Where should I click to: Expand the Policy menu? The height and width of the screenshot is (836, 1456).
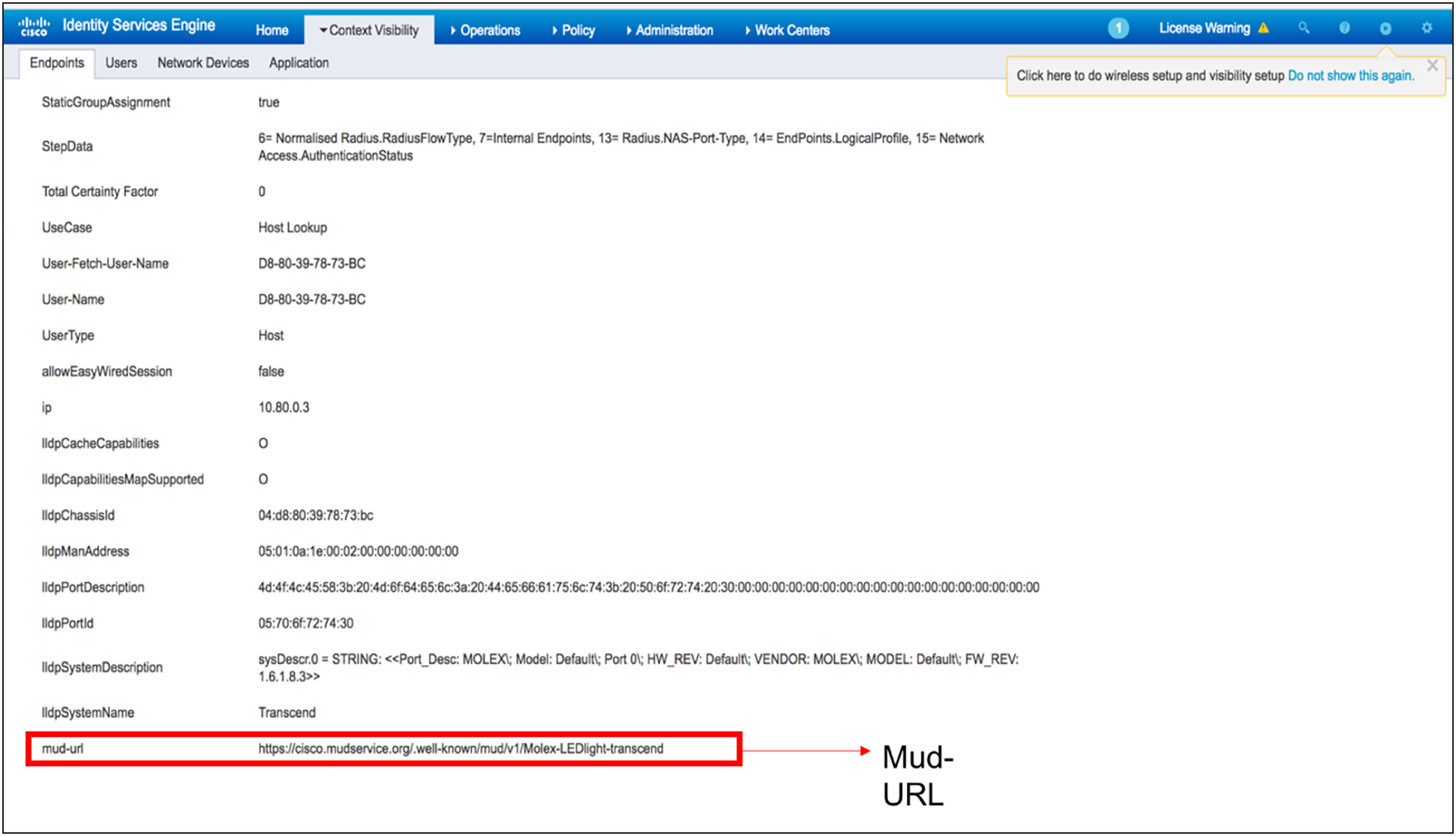(574, 30)
